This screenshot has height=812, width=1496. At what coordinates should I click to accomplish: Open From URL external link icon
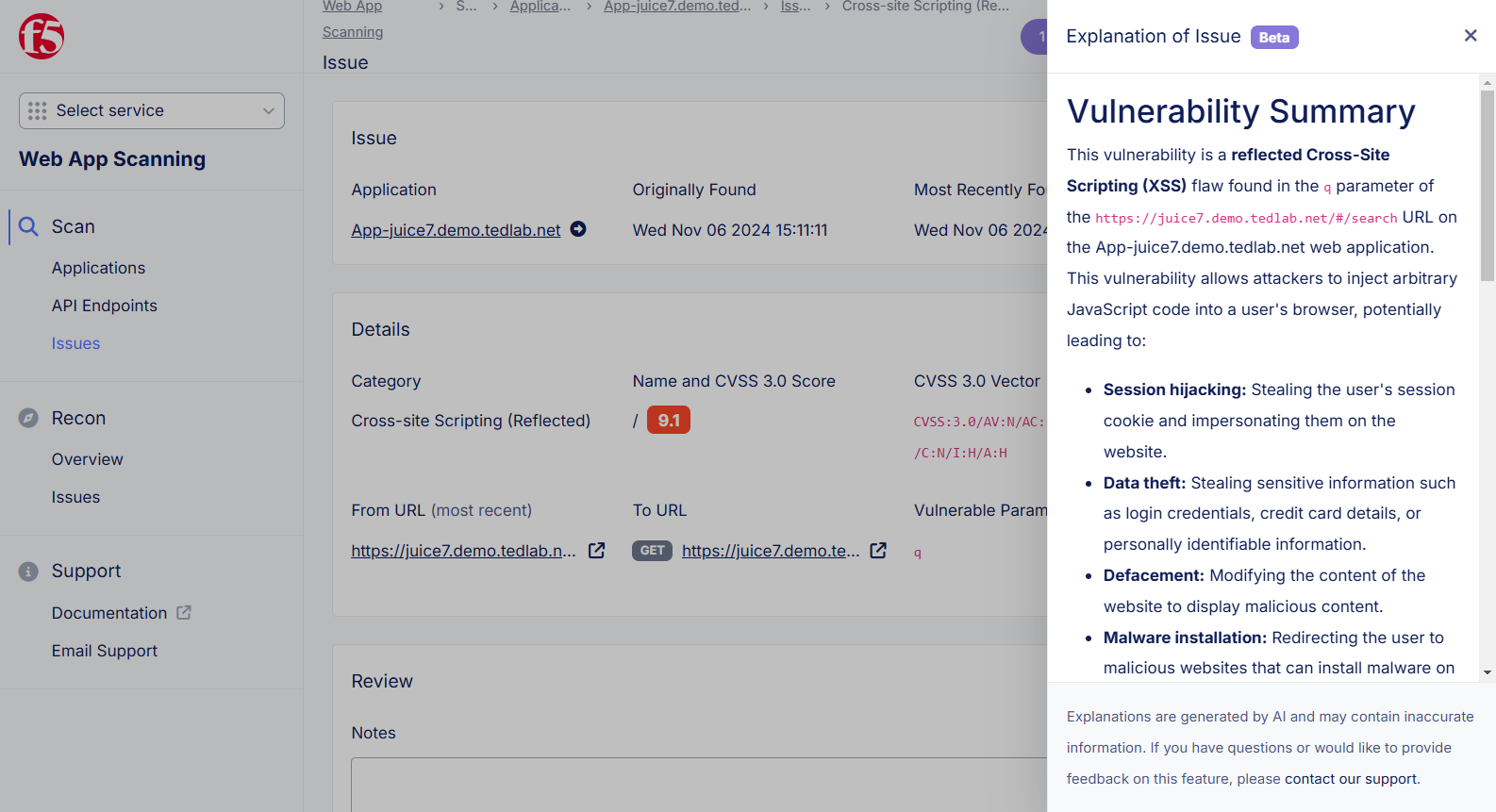596,551
